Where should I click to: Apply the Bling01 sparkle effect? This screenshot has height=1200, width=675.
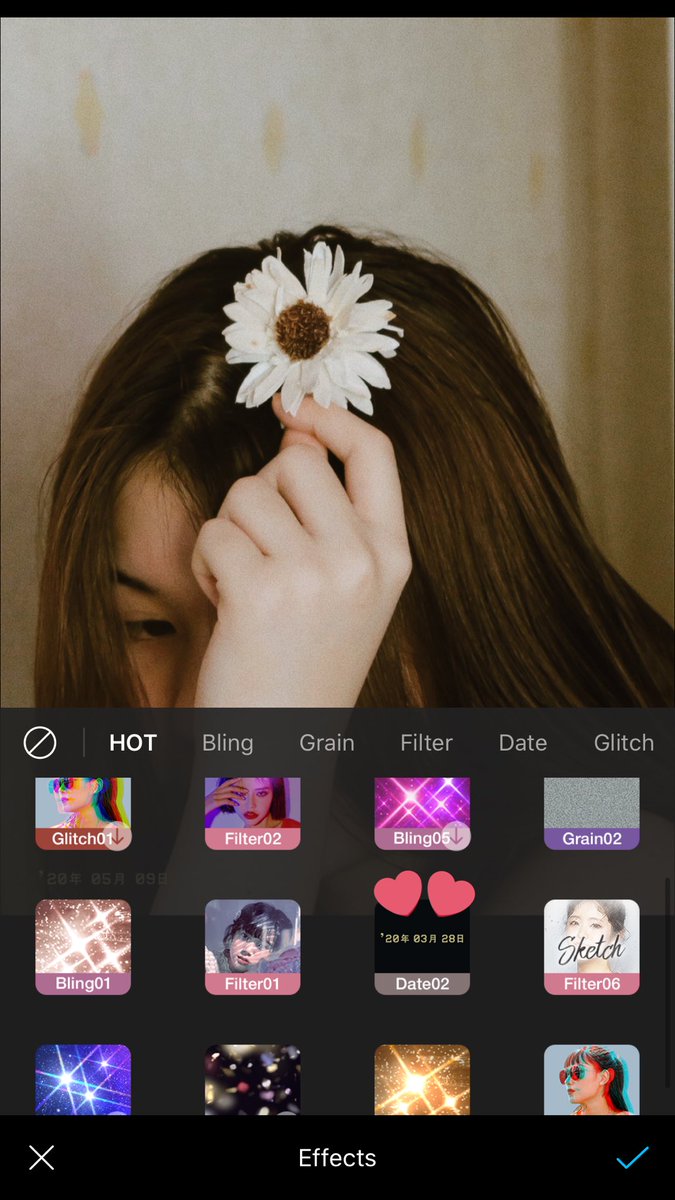(x=83, y=947)
